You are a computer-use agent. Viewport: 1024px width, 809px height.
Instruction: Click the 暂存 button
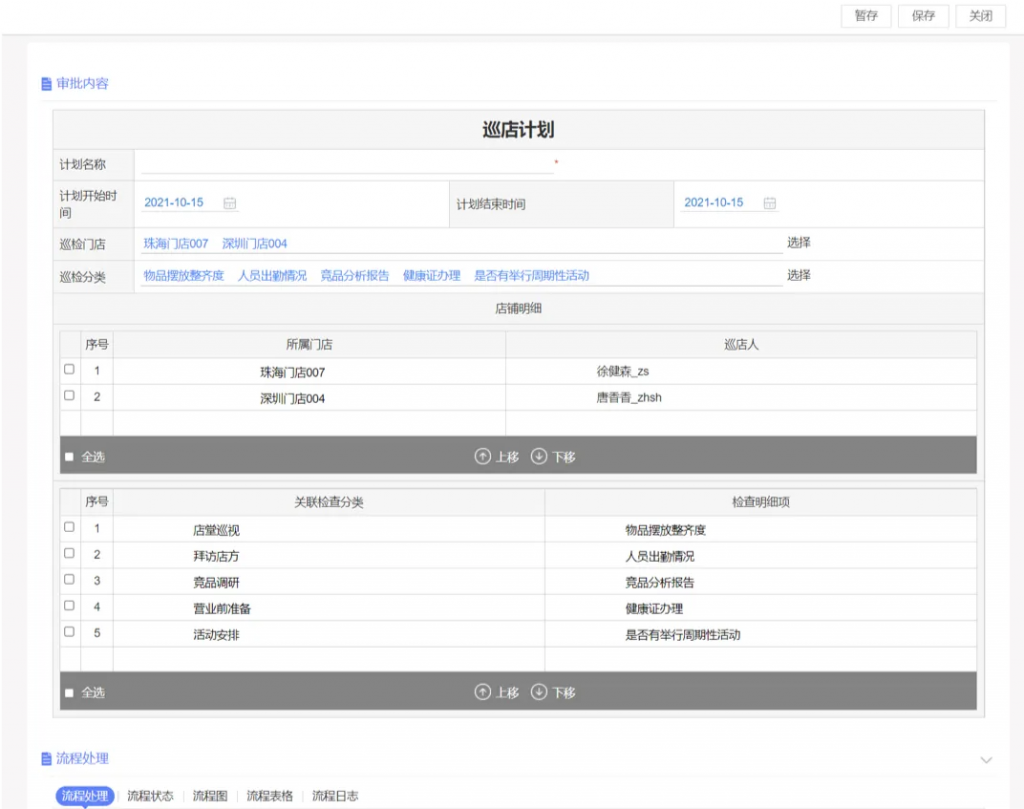pyautogui.click(x=866, y=16)
